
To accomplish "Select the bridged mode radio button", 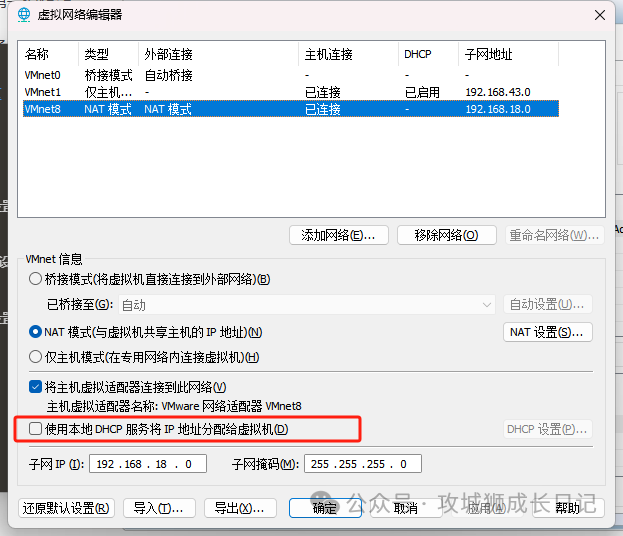I will (35, 279).
